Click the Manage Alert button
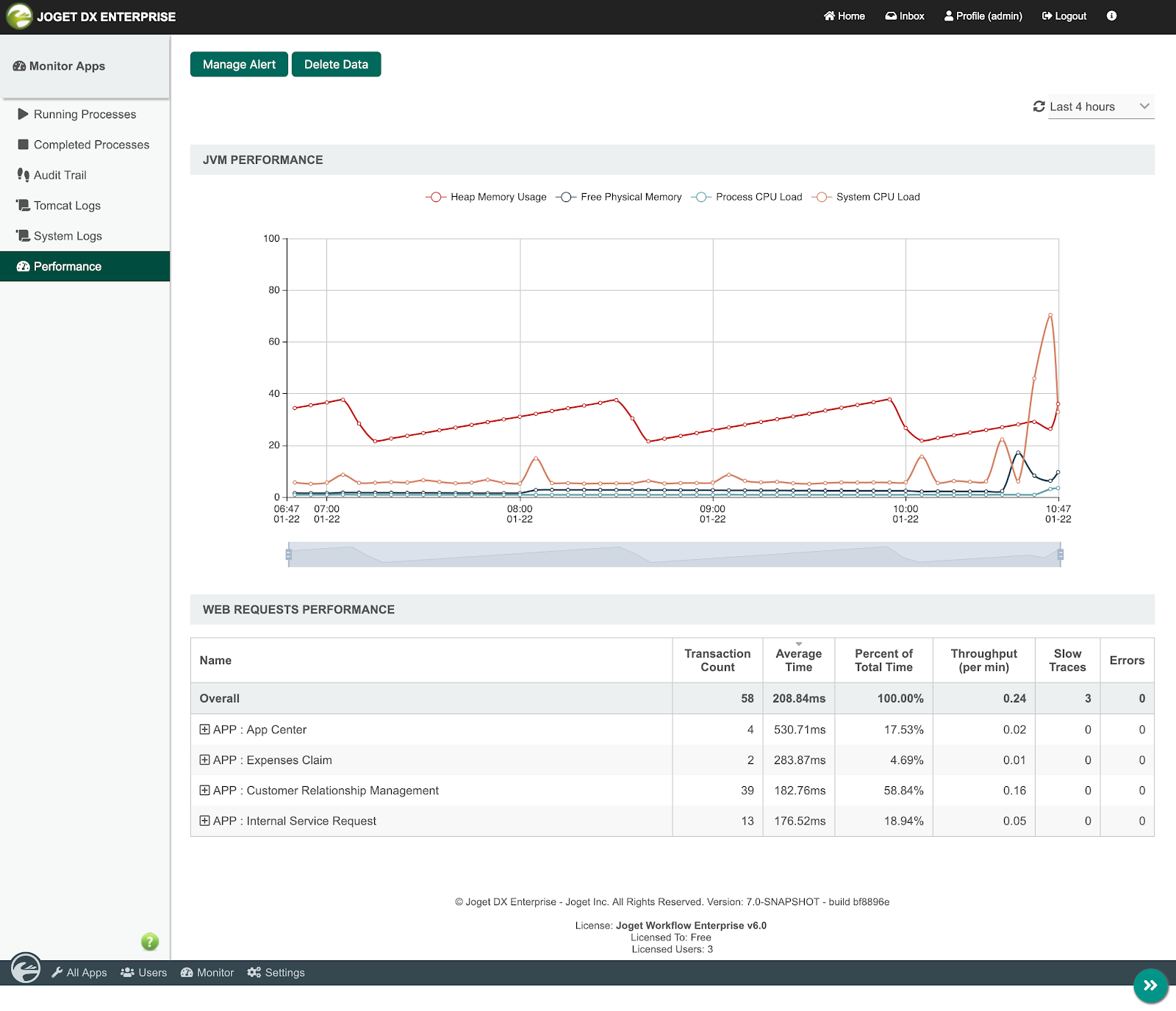1176x1011 pixels. coord(239,65)
